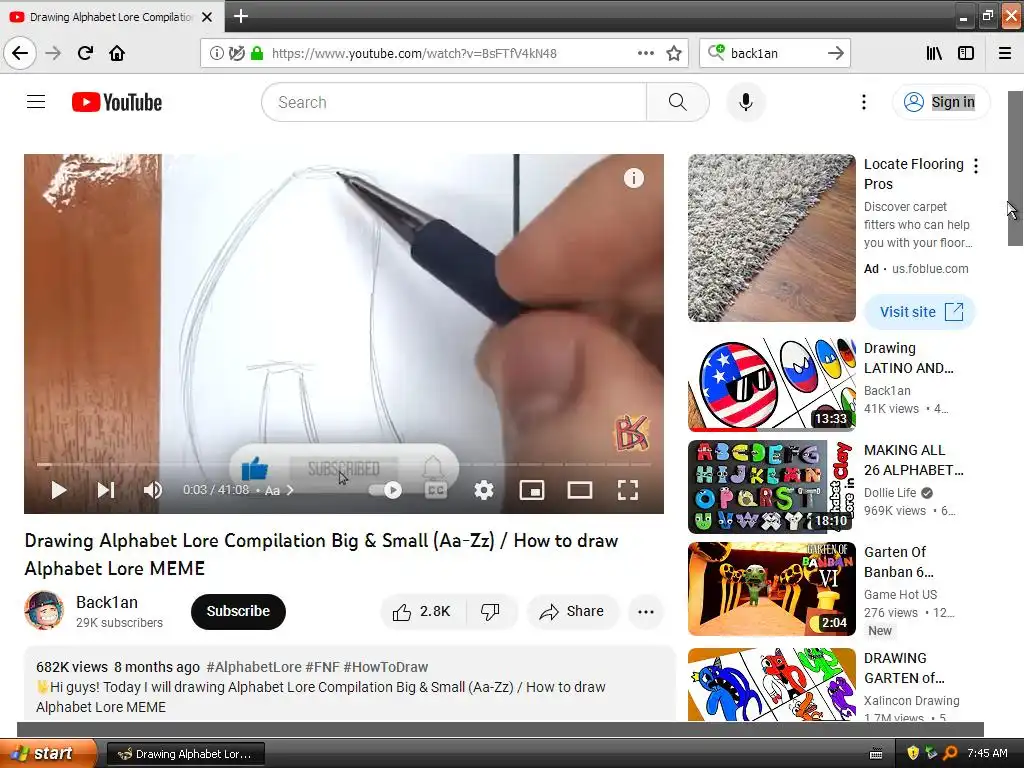Click the #FNF hashtag
The height and width of the screenshot is (768, 1024).
tap(322, 667)
